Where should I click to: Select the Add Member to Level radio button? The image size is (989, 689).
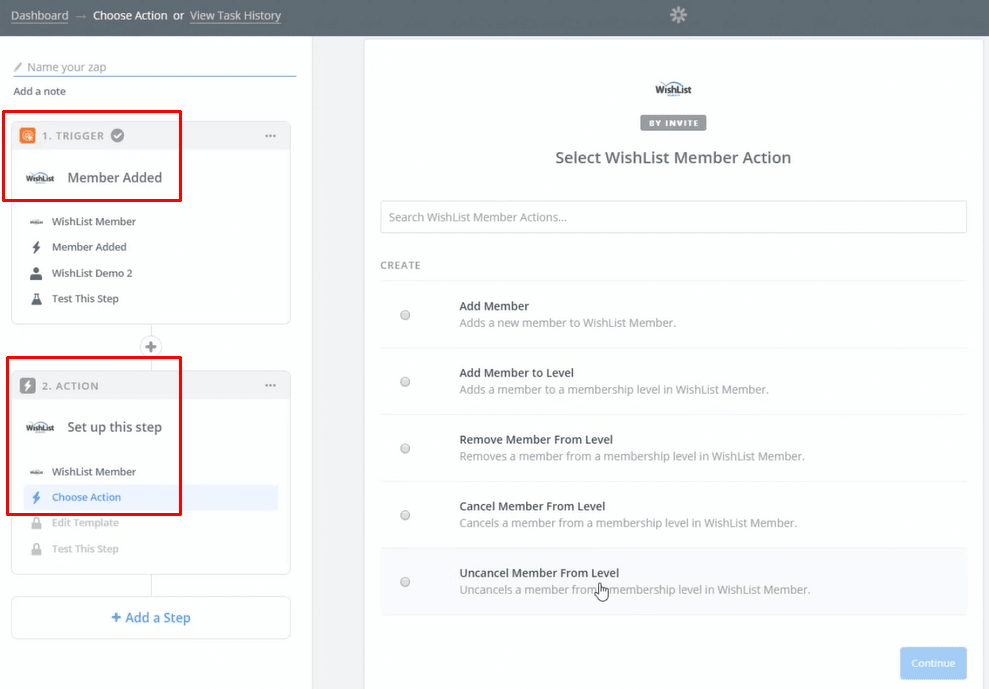point(405,382)
